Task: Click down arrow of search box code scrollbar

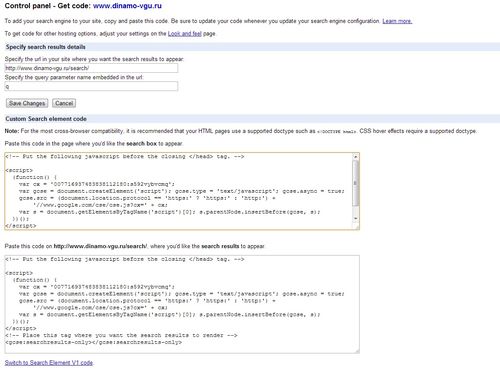Action: coord(356,218)
